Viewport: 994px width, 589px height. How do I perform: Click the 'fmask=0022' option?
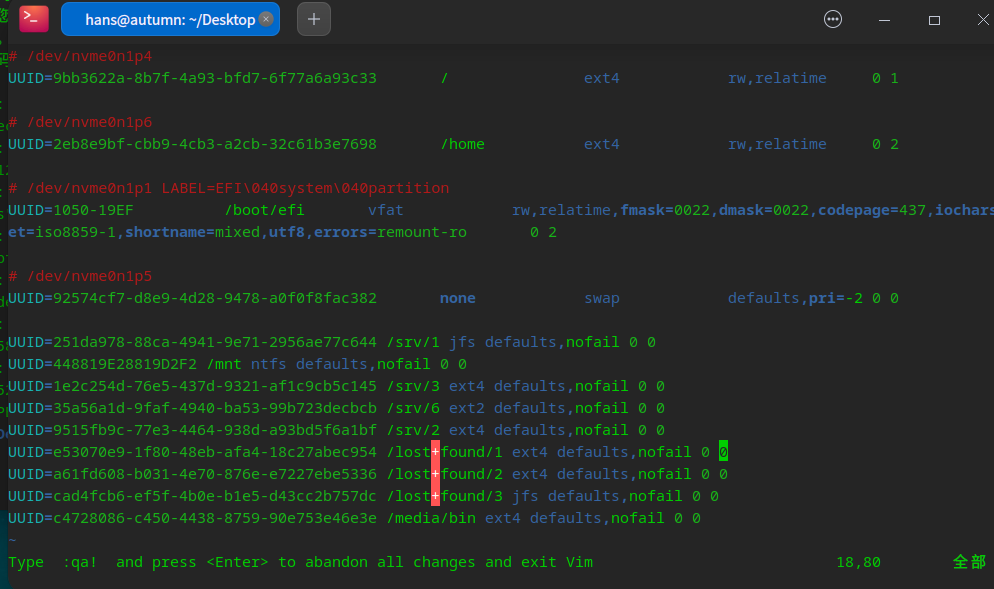coord(665,210)
